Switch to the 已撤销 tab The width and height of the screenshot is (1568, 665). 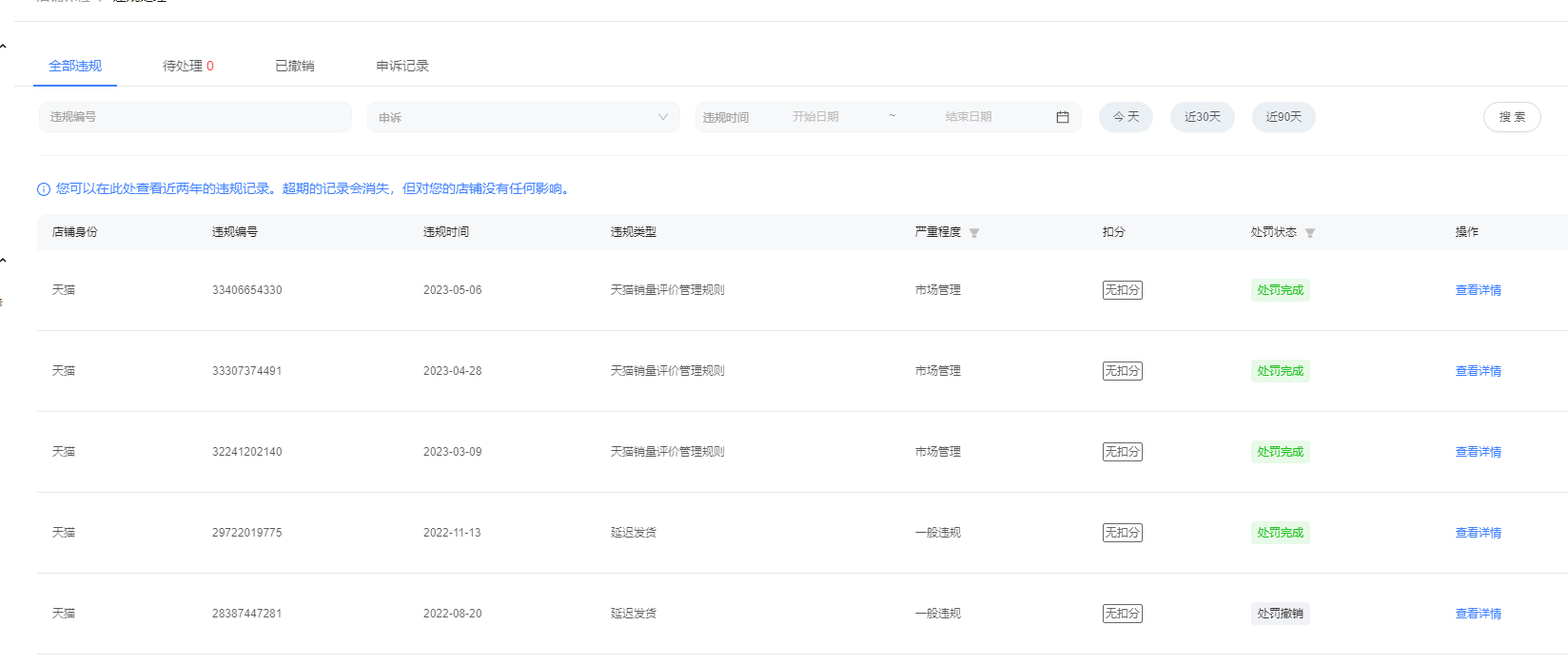[x=295, y=66]
